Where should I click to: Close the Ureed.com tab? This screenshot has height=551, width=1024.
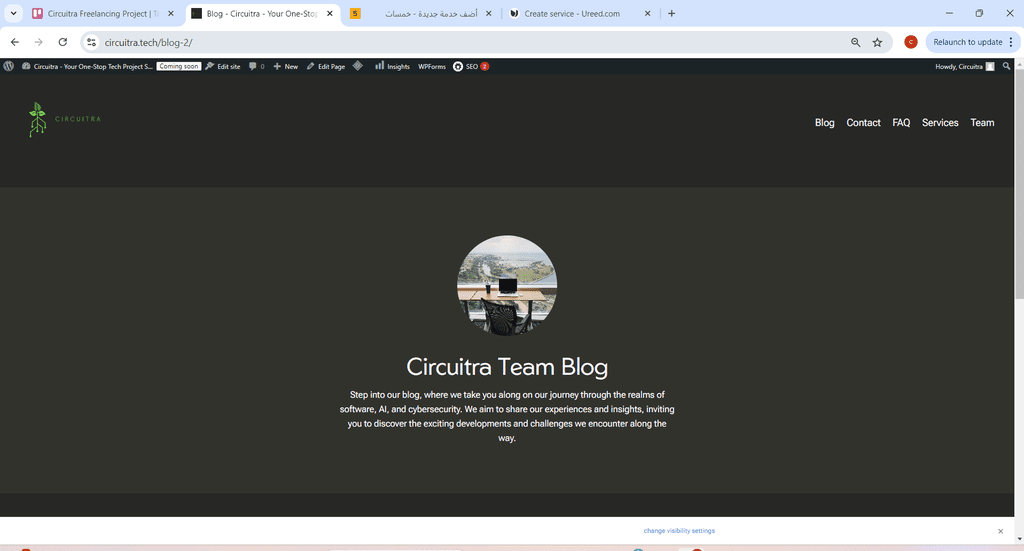tap(647, 13)
